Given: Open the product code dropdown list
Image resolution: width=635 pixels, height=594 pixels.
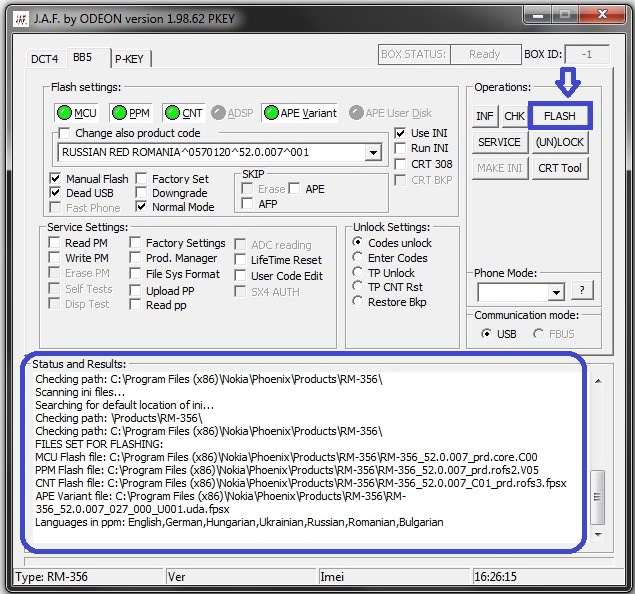Looking at the screenshot, I should pos(373,153).
